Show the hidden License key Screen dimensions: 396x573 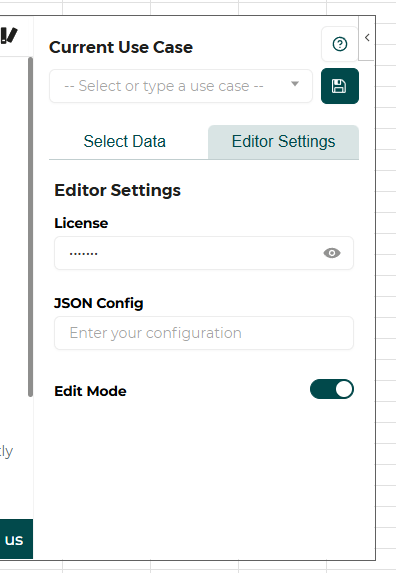(332, 253)
